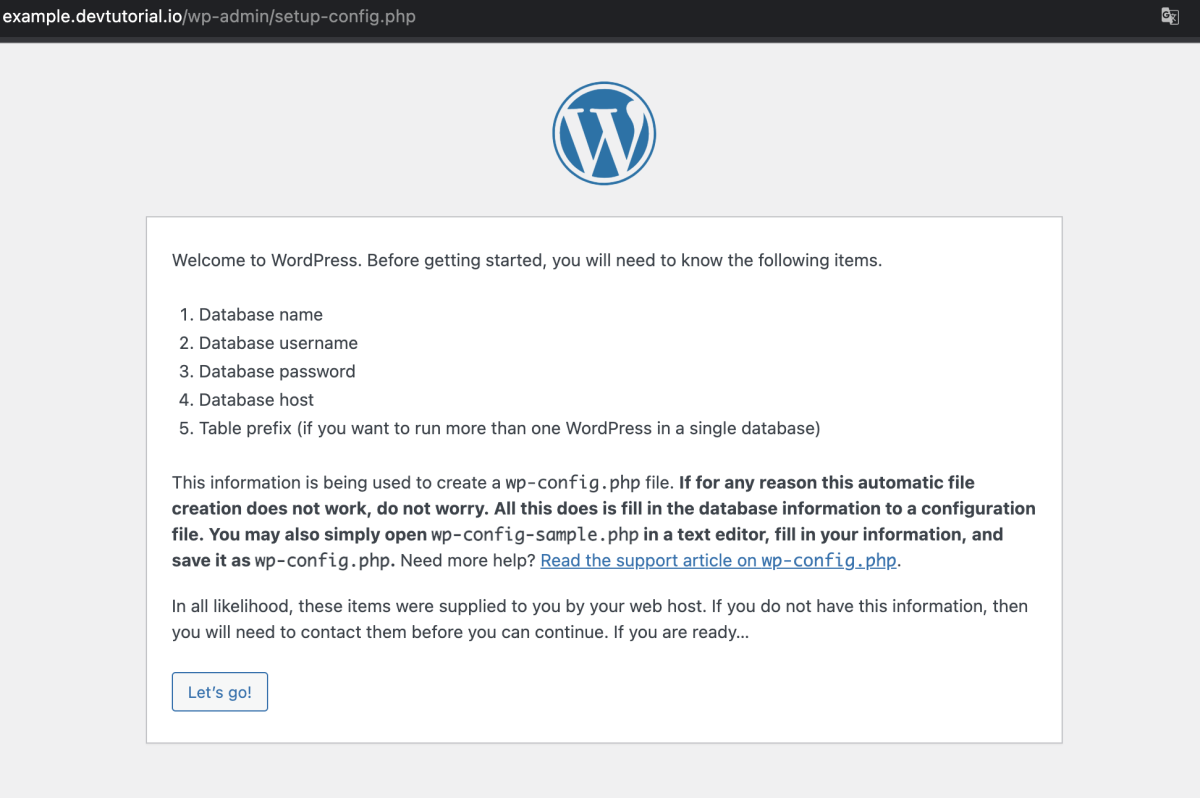The height and width of the screenshot is (798, 1200).
Task: Click the 'In all likelihood' paragraph
Action: point(600,619)
